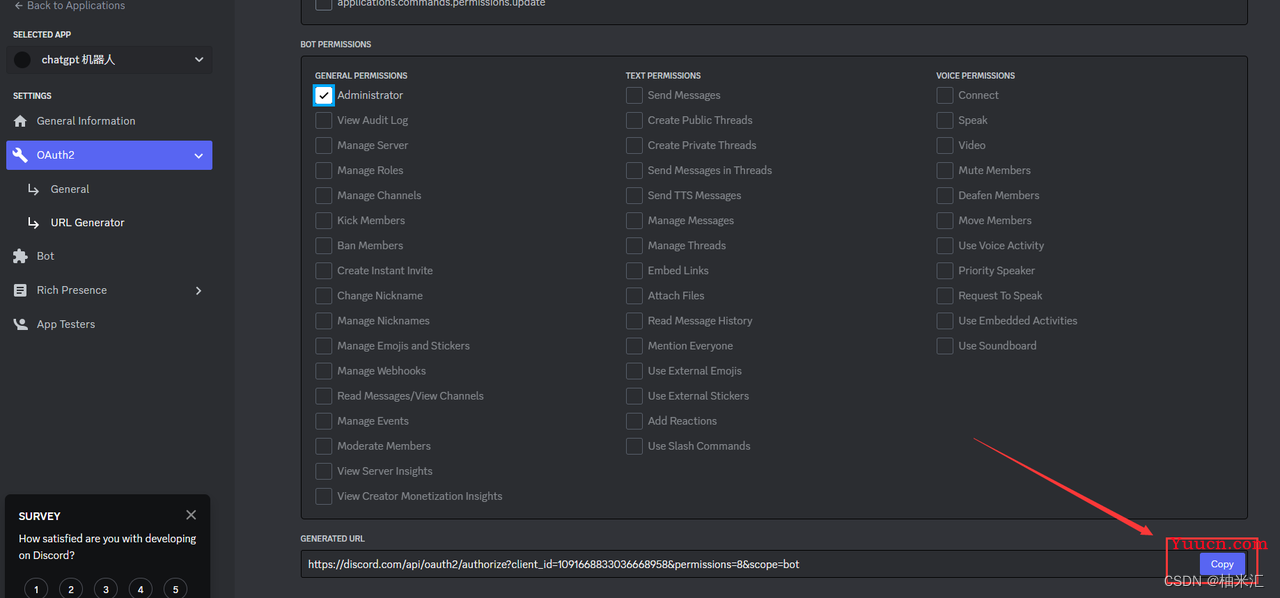Open the selected app dropdown
This screenshot has width=1280, height=598.
click(109, 60)
